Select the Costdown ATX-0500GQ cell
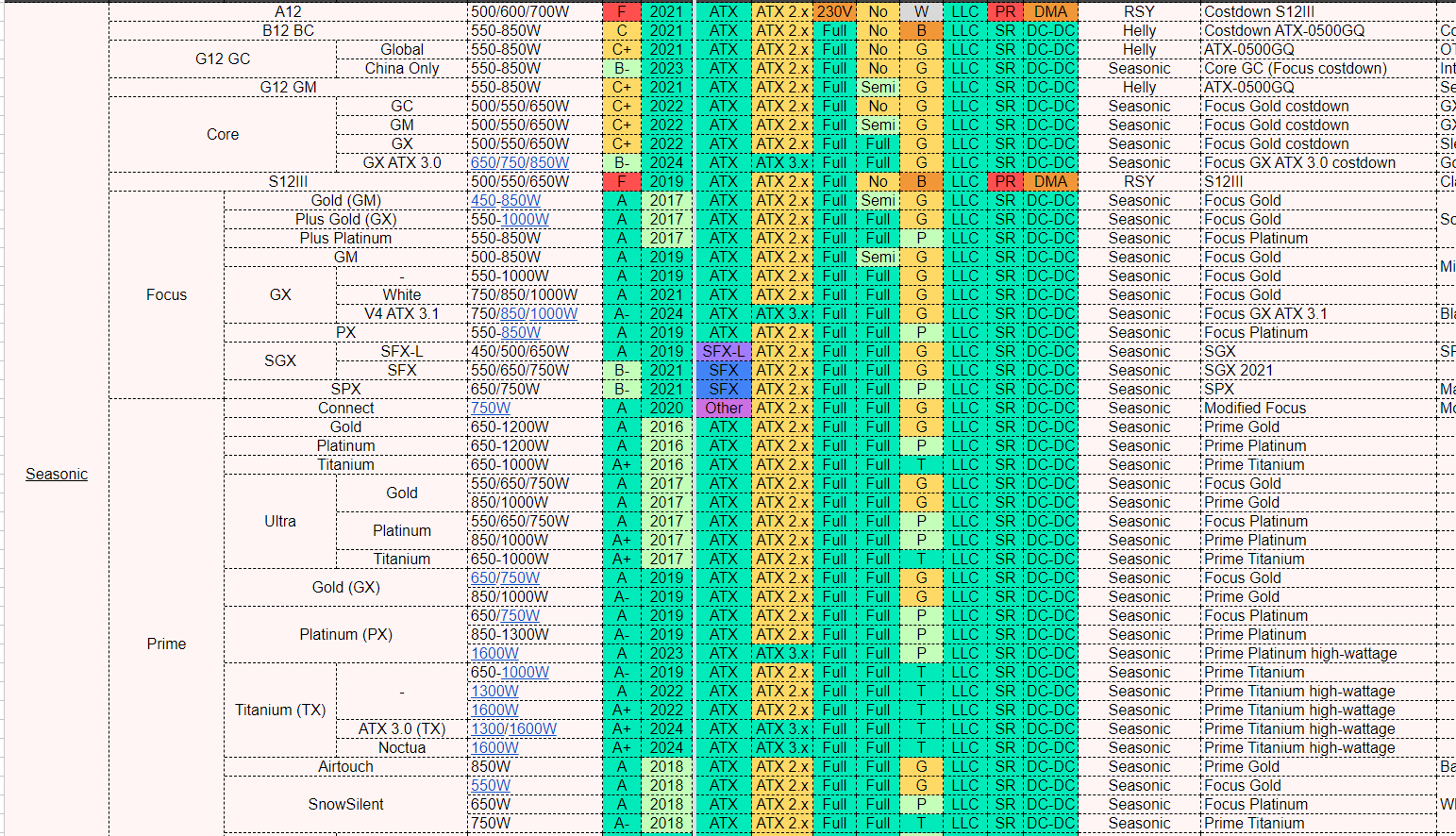The width and height of the screenshot is (1456, 836). pyautogui.click(x=1319, y=30)
